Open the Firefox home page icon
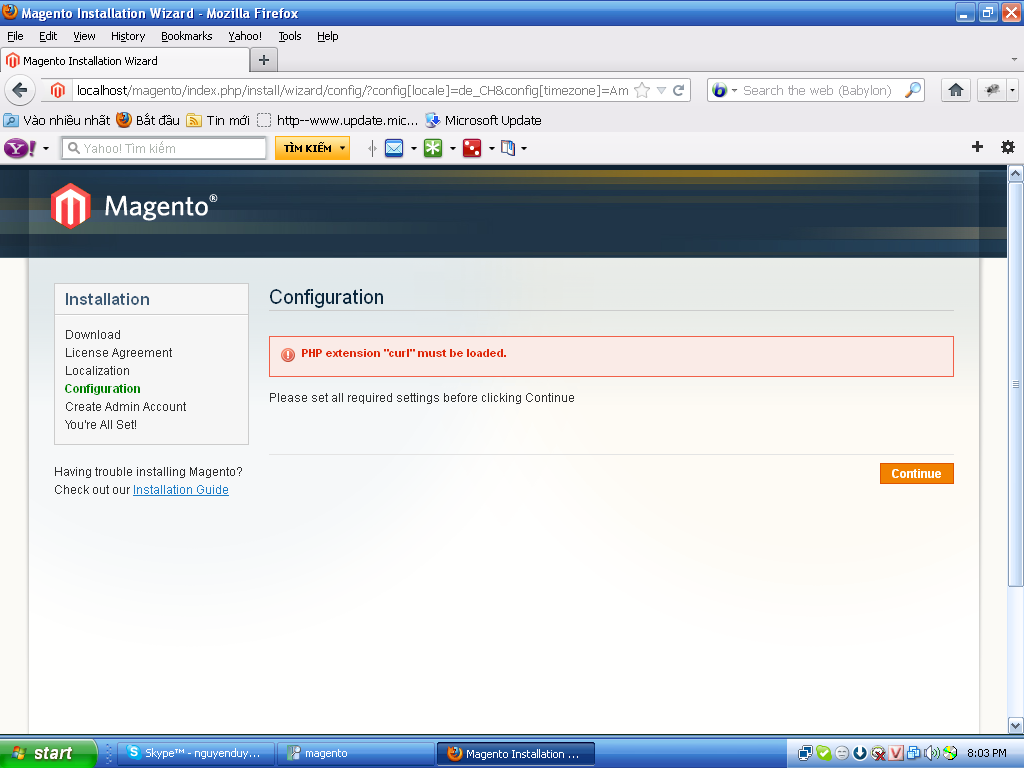Image resolution: width=1024 pixels, height=768 pixels. pos(955,90)
